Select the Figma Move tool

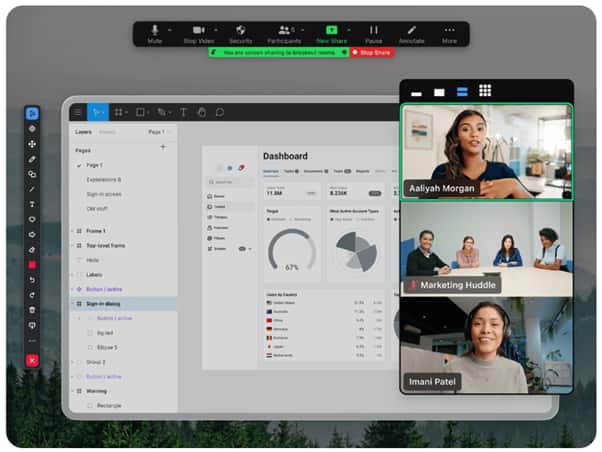click(98, 112)
